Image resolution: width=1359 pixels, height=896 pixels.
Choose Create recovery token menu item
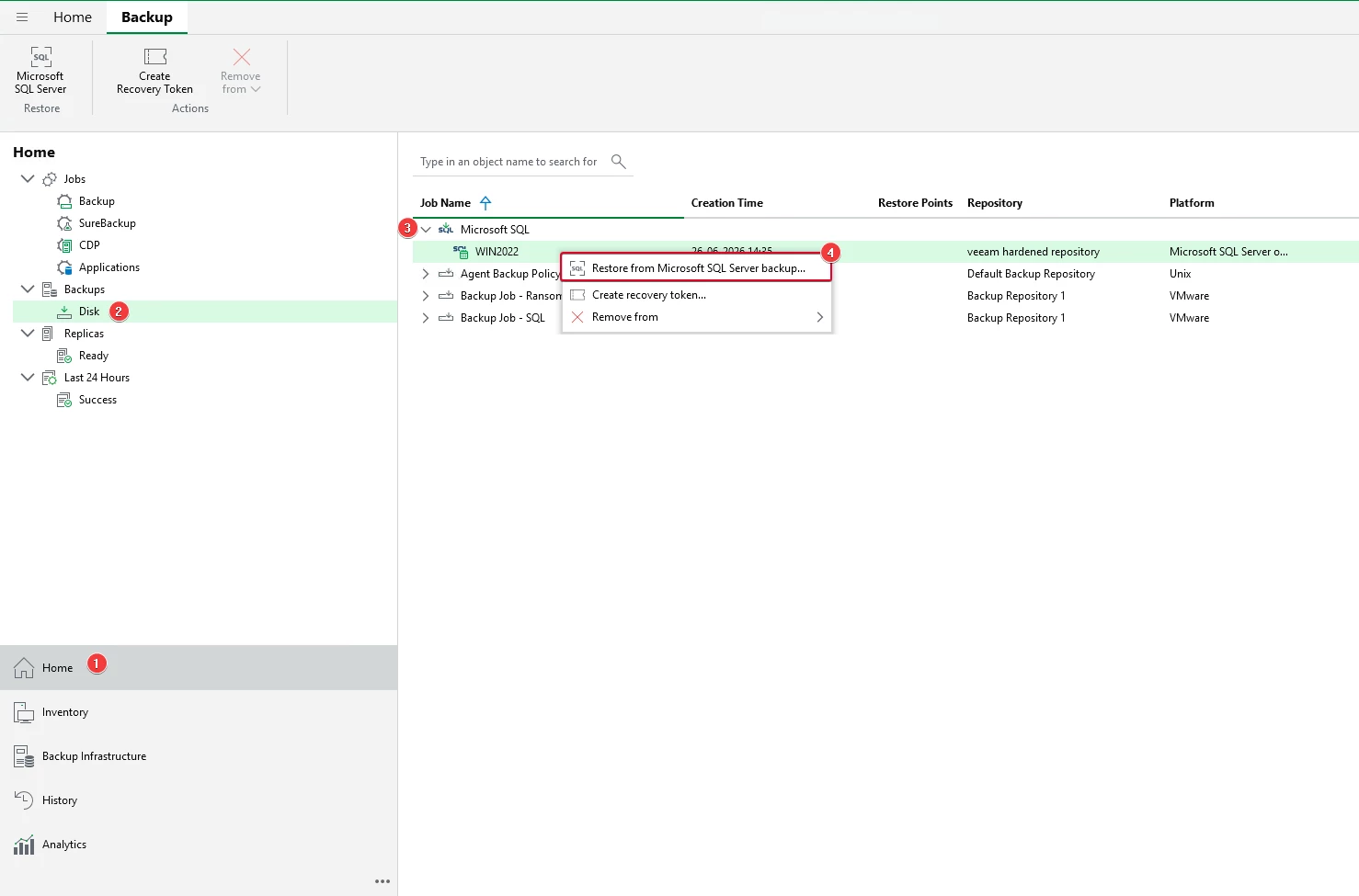[696, 295]
